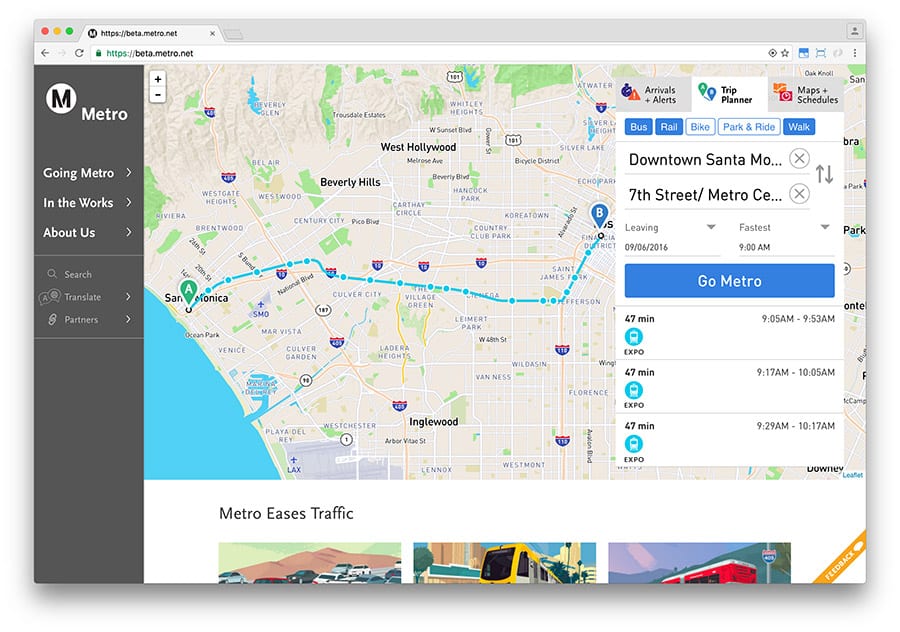Image resolution: width=900 pixels, height=632 pixels.
Task: Click the location target icon in address bar
Action: pyautogui.click(x=773, y=53)
